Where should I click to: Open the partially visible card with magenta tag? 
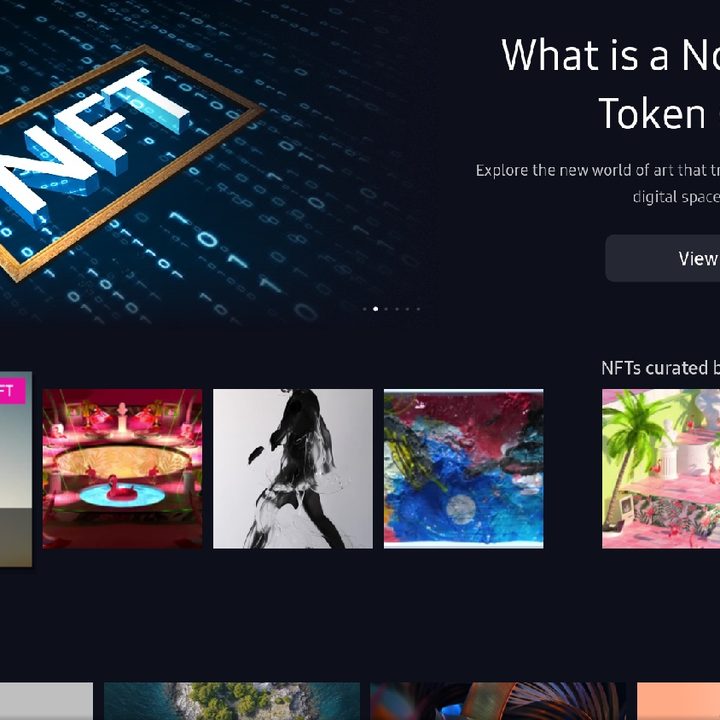coord(16,469)
